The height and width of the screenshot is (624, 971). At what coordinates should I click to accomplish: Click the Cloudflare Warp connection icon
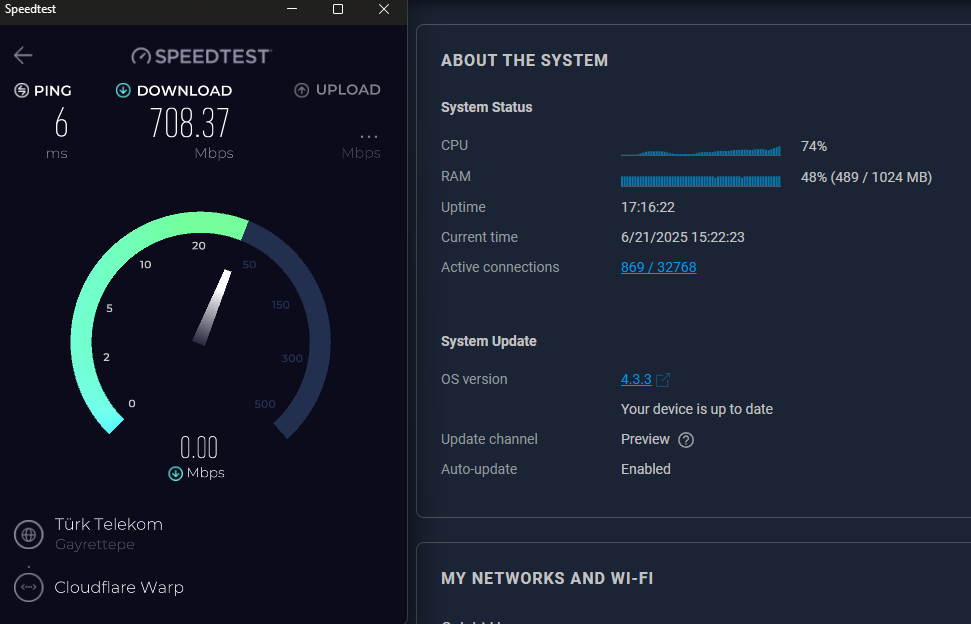[x=27, y=587]
